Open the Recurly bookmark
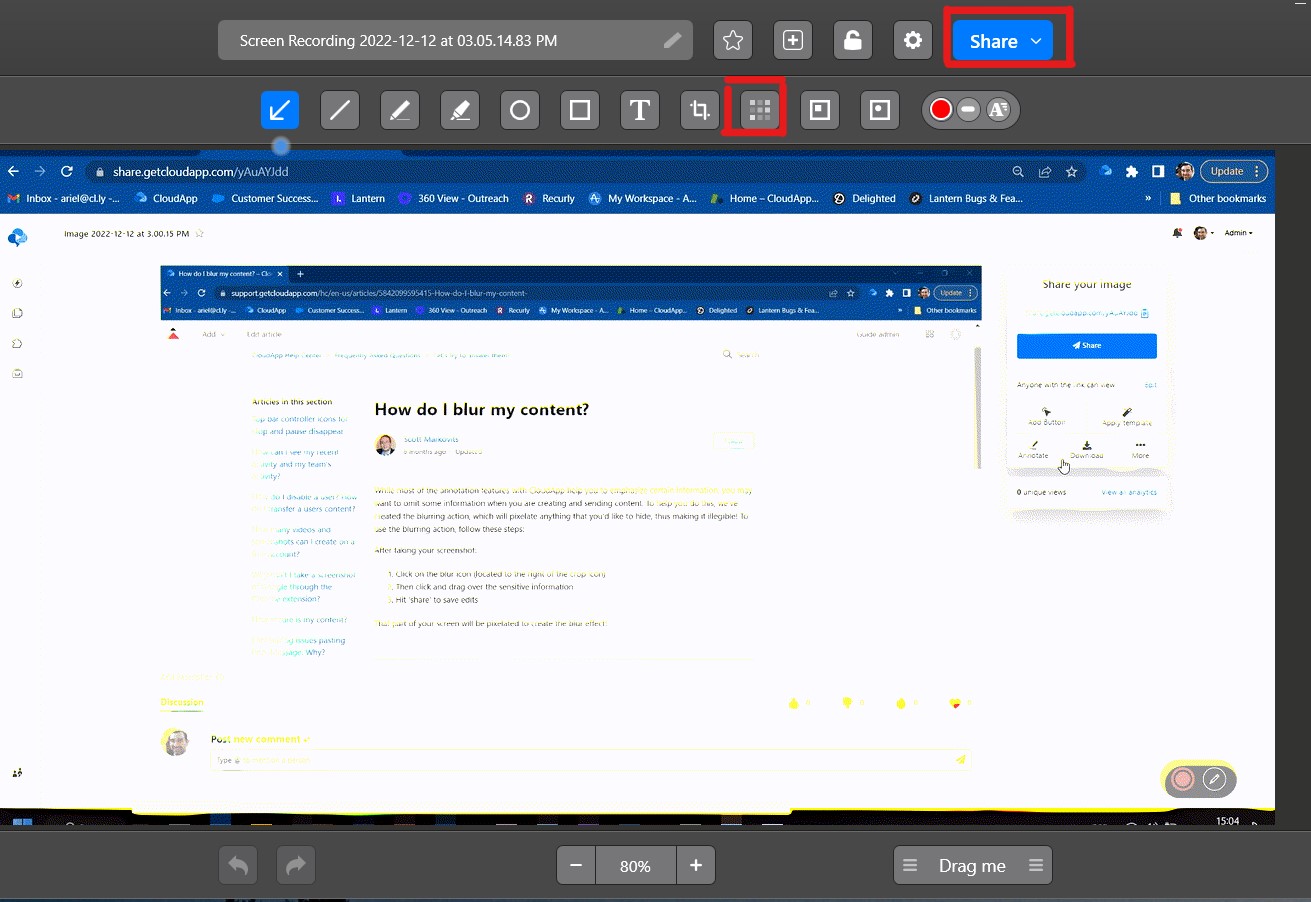The width and height of the screenshot is (1311, 902). point(549,198)
